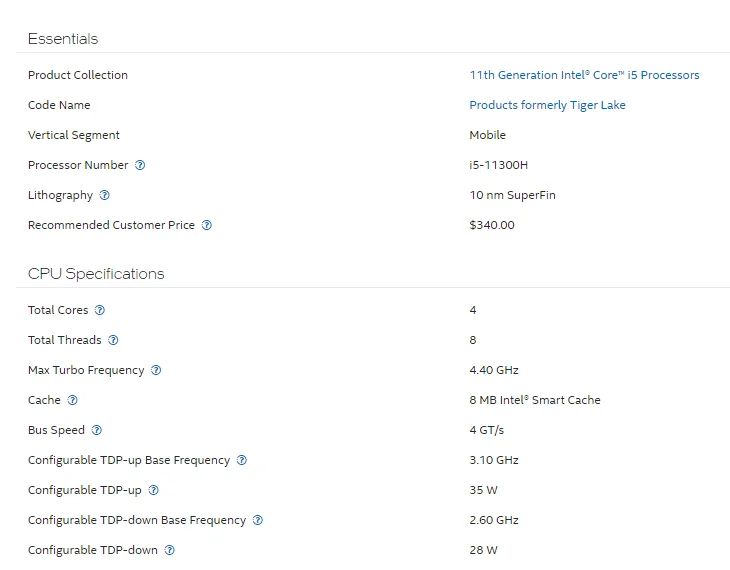This screenshot has width=730, height=570.
Task: Click the 10 nm SuperFin lithography value
Action: tap(512, 195)
